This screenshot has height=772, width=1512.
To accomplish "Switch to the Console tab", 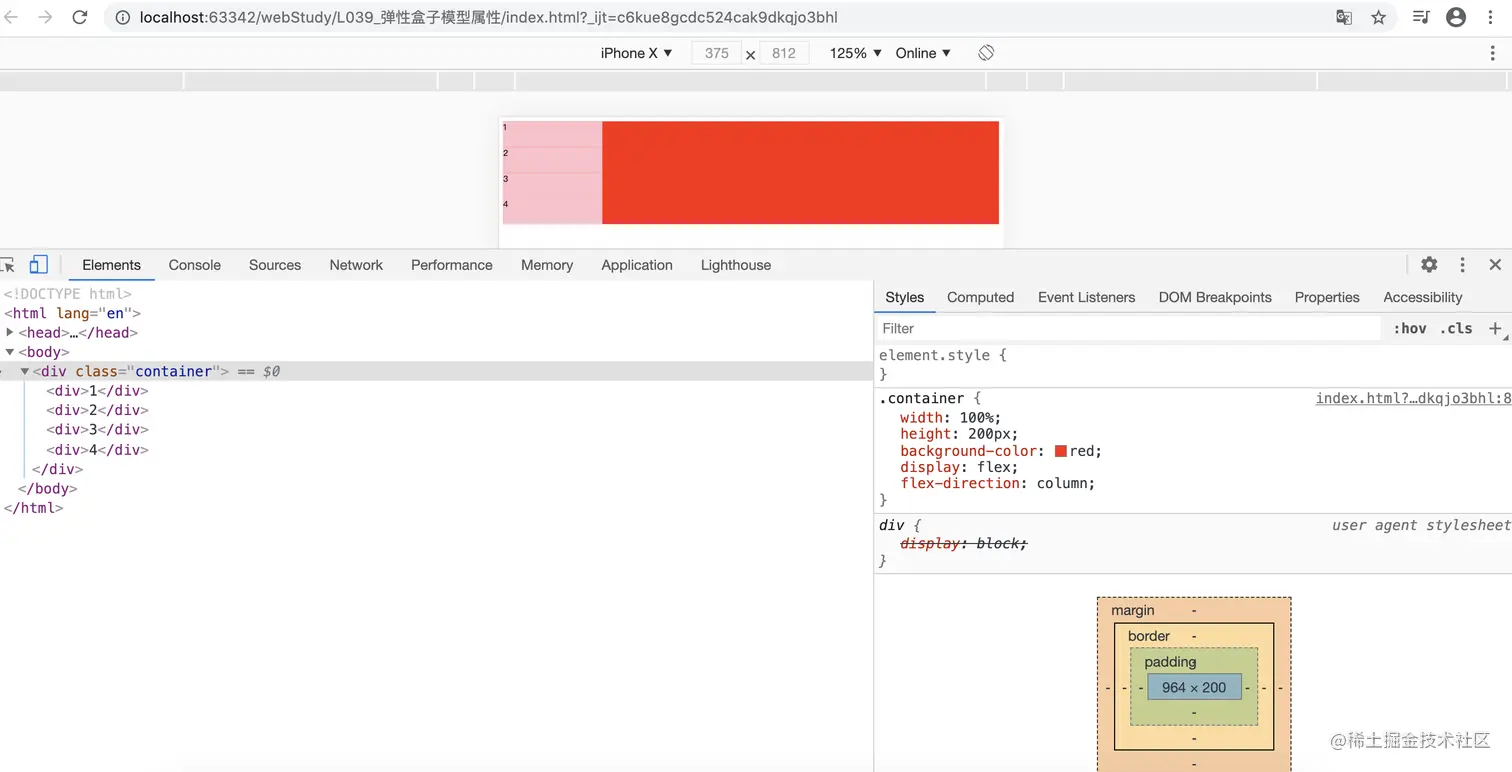I will (x=194, y=265).
